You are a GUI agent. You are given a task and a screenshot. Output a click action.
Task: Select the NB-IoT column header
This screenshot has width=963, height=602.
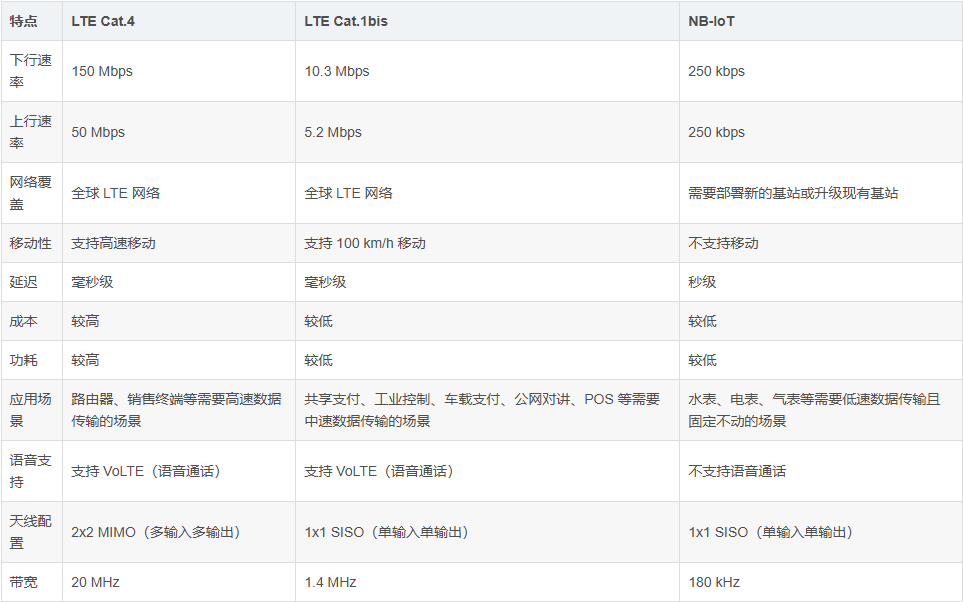pyautogui.click(x=711, y=21)
